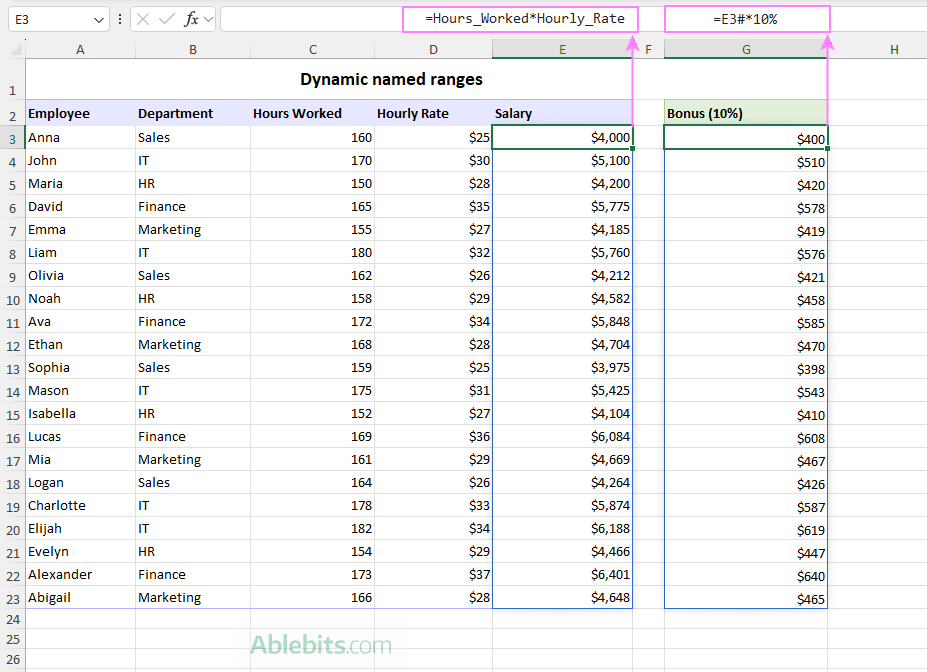
Task: Click the formula =Hours_Worked*Hourly_Rate in the callout box
Action: [x=519, y=18]
